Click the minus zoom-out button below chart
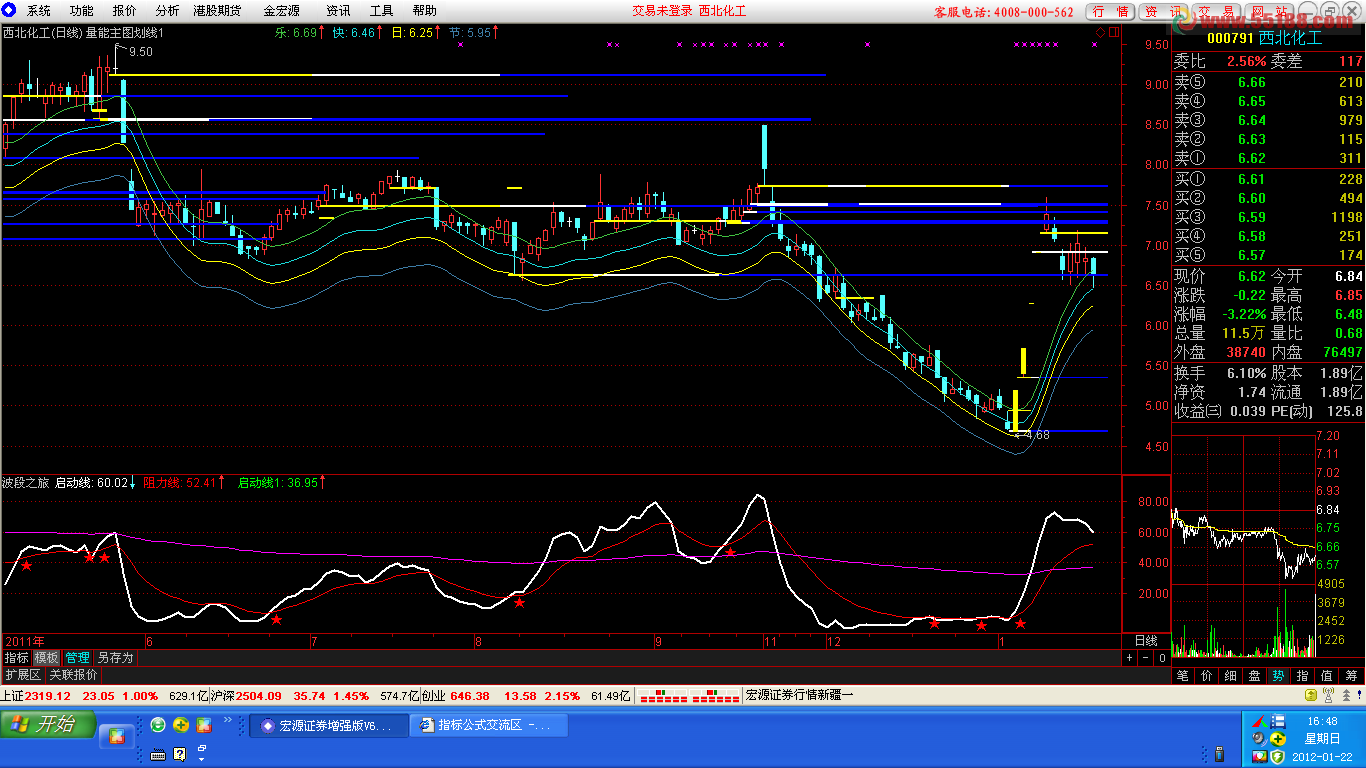The height and width of the screenshot is (768, 1366). tap(1145, 658)
